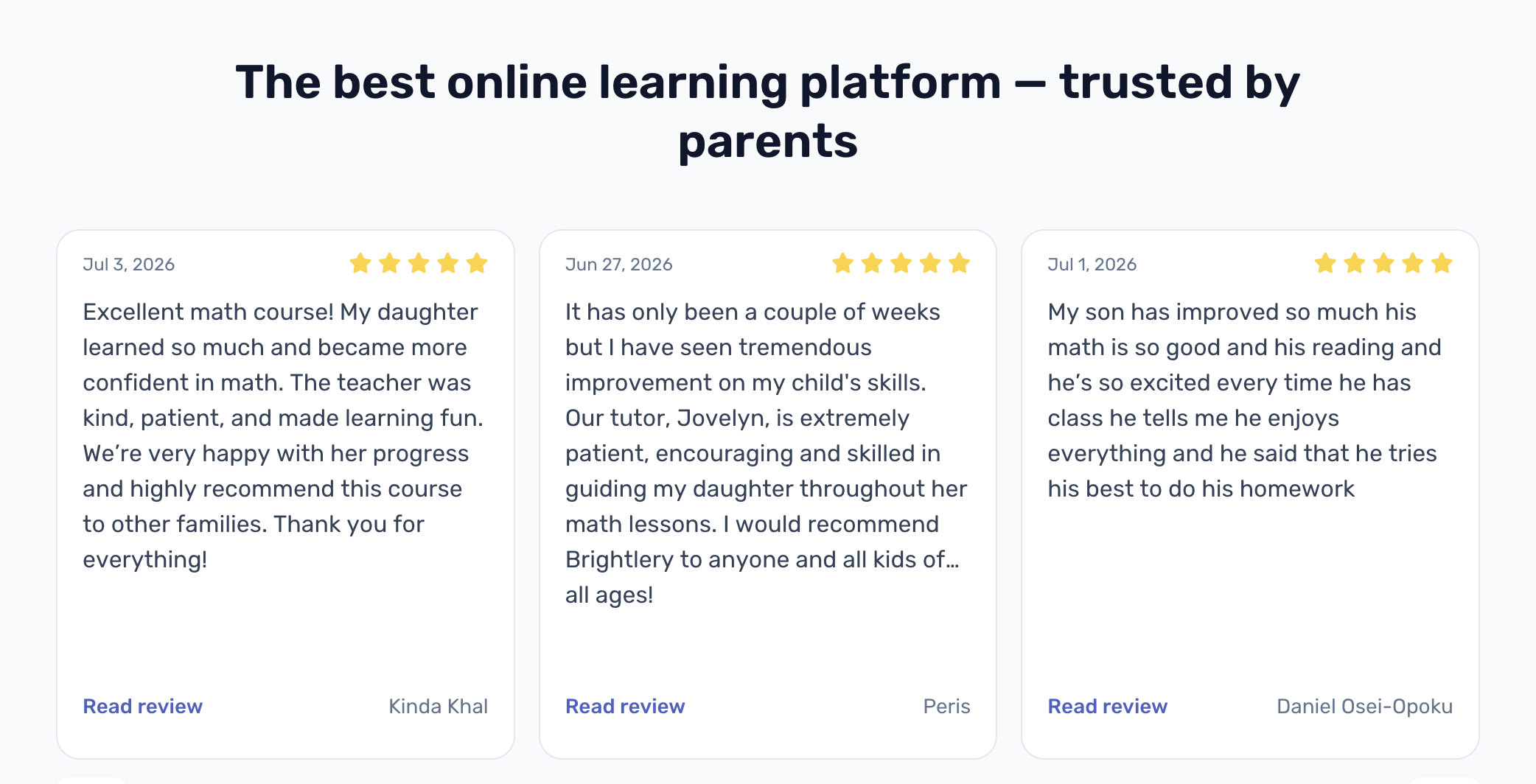Click the review text mentioning tutor Jovelyn

coord(767,453)
